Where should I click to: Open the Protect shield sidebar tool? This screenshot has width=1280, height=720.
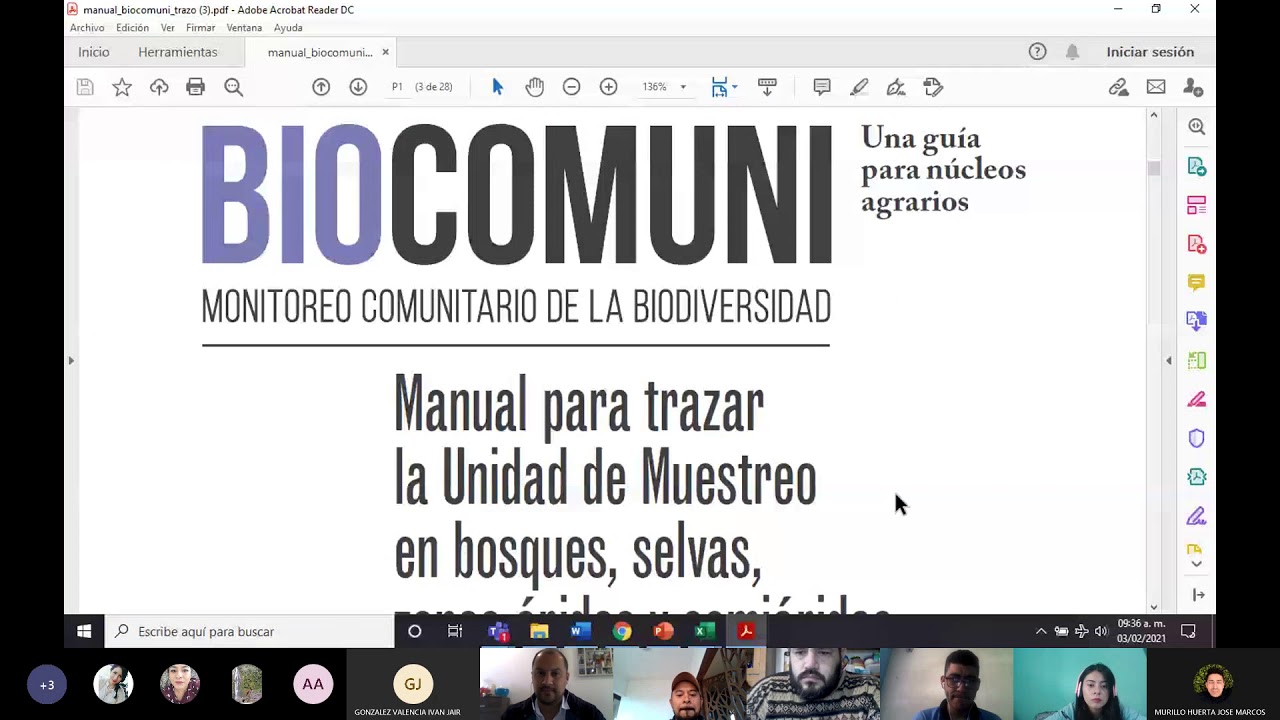[1196, 438]
